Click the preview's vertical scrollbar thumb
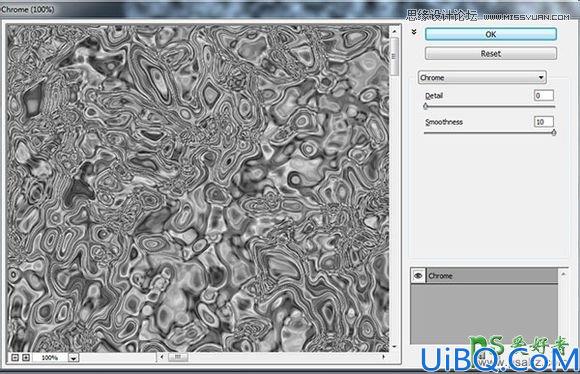The height and width of the screenshot is (374, 580). click(394, 56)
